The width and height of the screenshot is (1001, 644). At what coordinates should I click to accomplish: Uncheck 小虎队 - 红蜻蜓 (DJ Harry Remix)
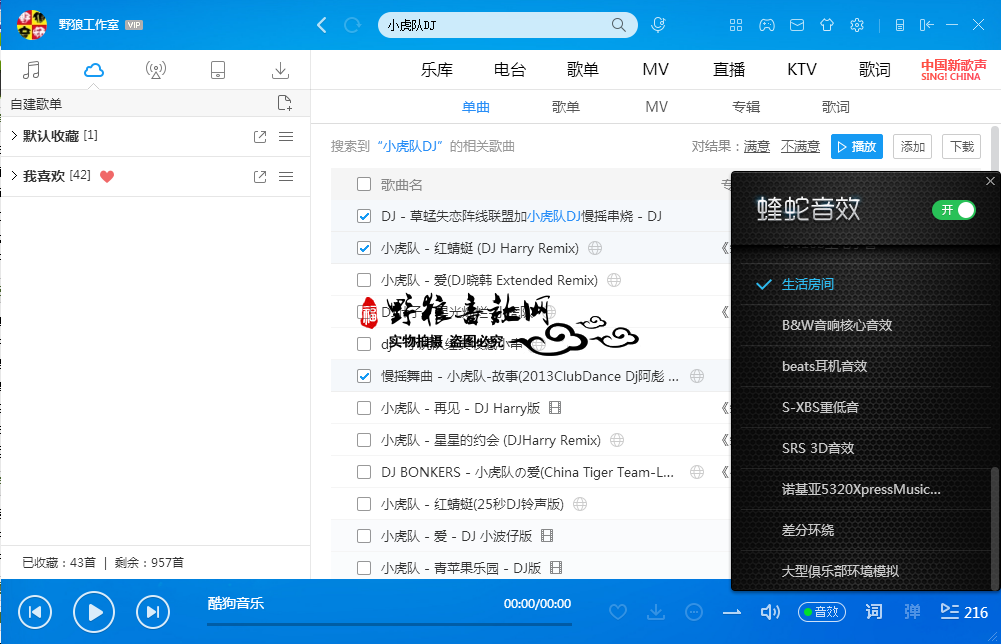coord(364,248)
